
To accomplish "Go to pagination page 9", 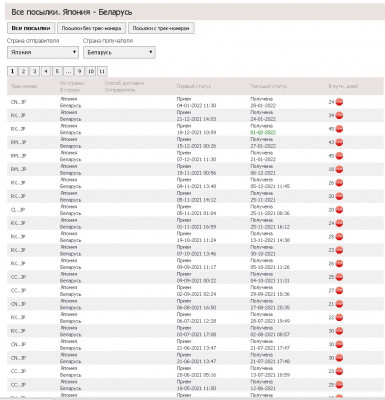I will click(x=79, y=71).
